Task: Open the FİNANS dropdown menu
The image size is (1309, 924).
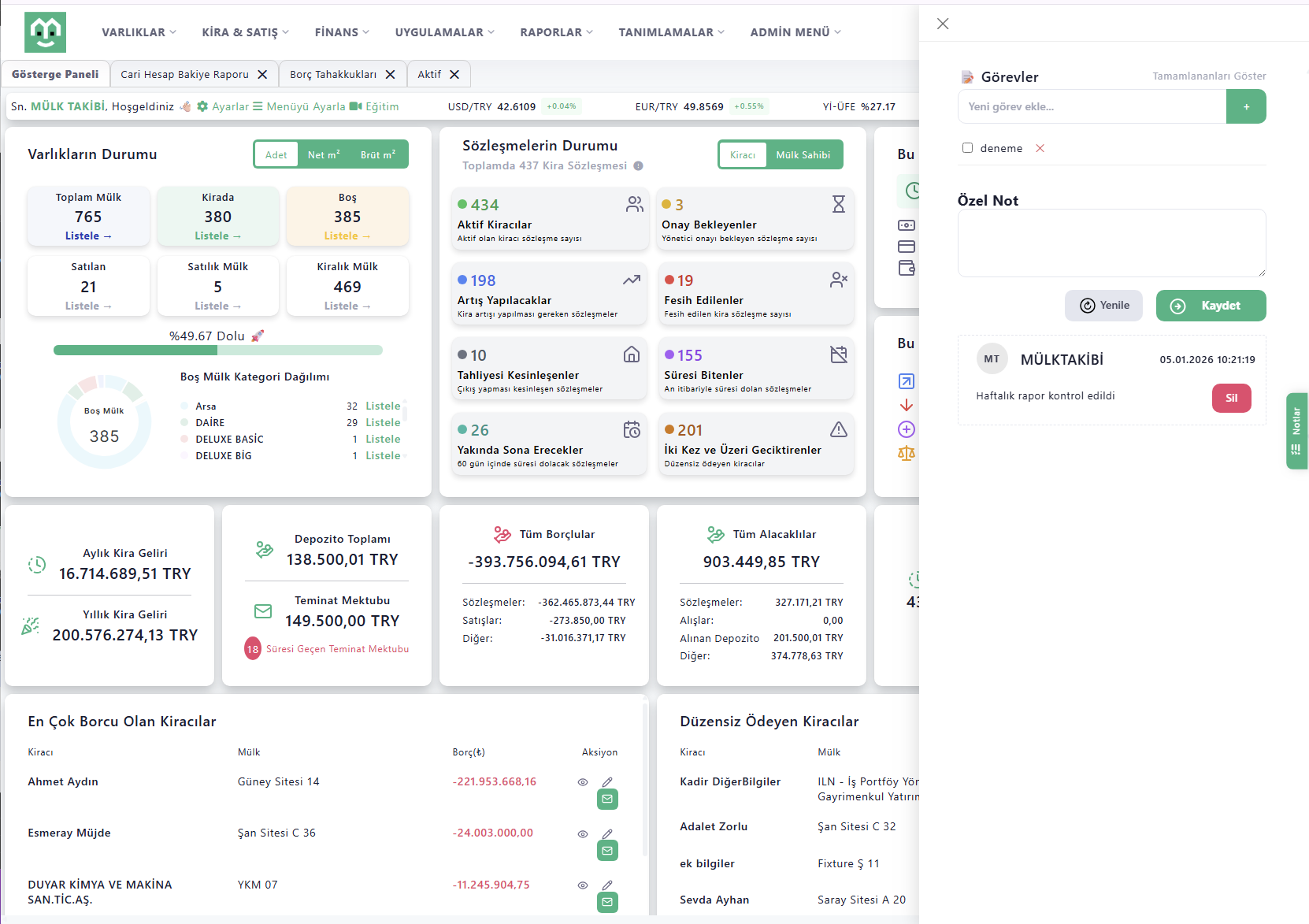Action: [342, 32]
